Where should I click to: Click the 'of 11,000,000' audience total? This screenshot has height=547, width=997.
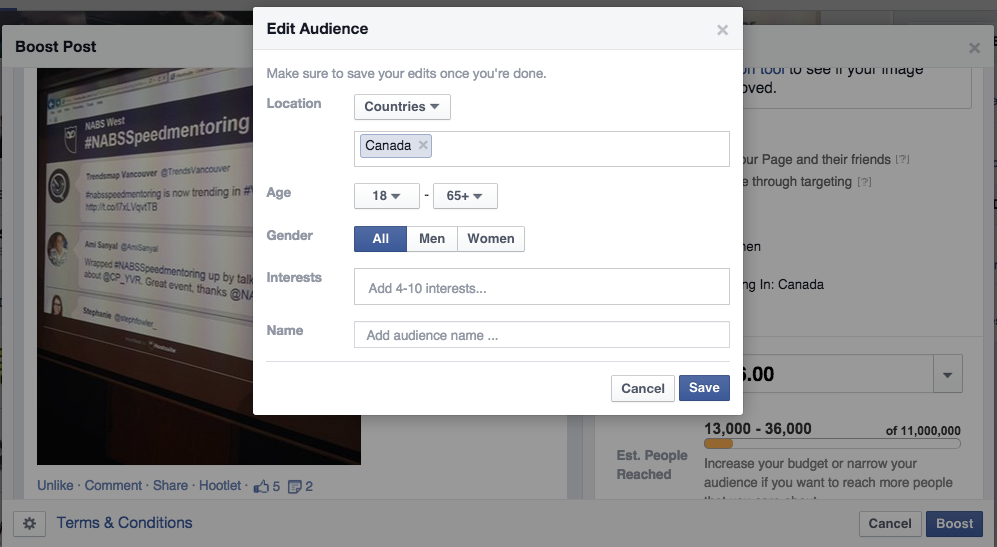coord(923,431)
